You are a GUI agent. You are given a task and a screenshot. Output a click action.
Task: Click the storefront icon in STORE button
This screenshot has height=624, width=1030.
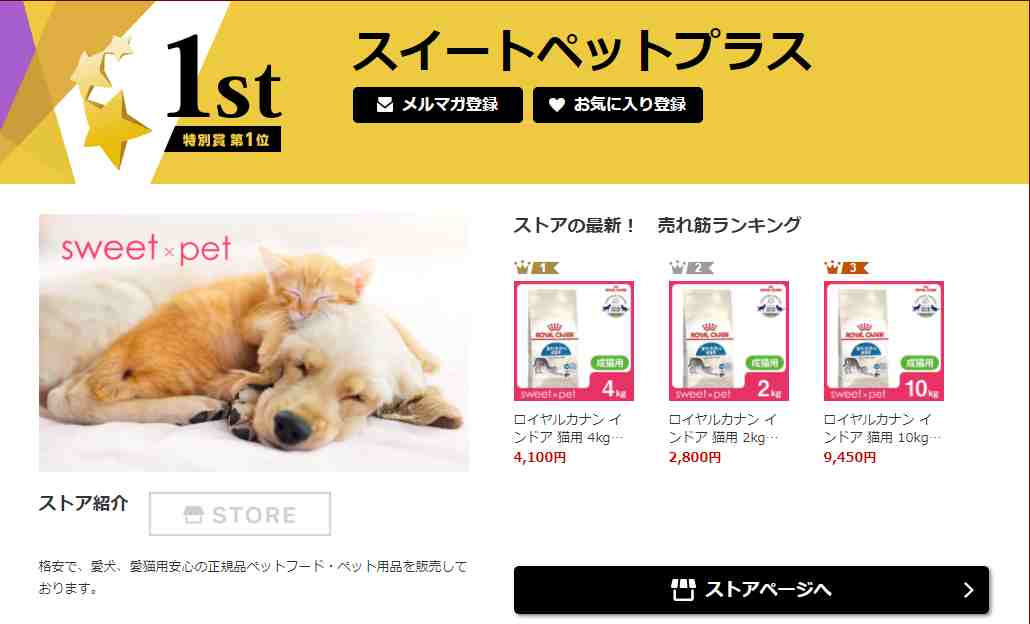(193, 514)
